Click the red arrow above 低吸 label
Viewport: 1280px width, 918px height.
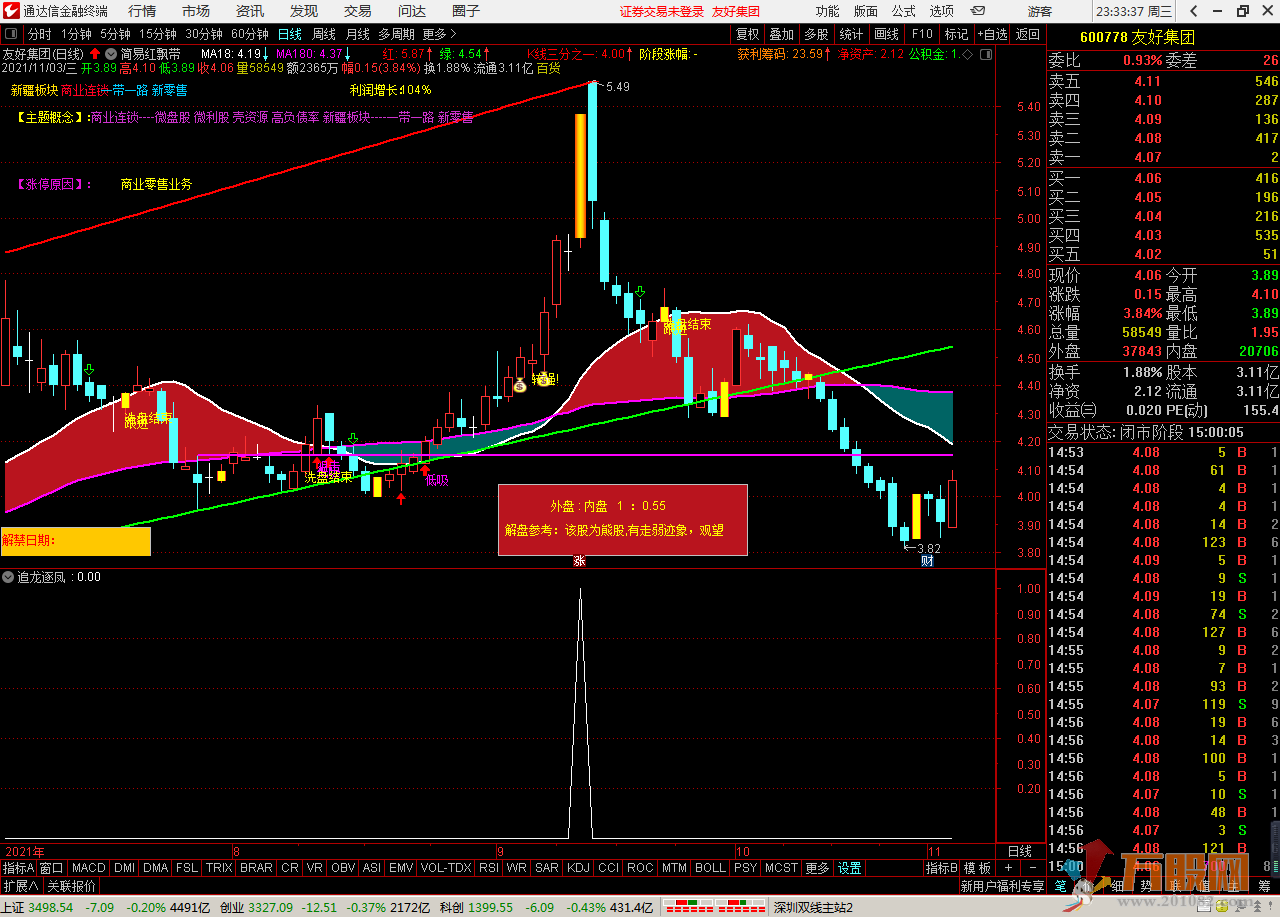click(x=425, y=468)
